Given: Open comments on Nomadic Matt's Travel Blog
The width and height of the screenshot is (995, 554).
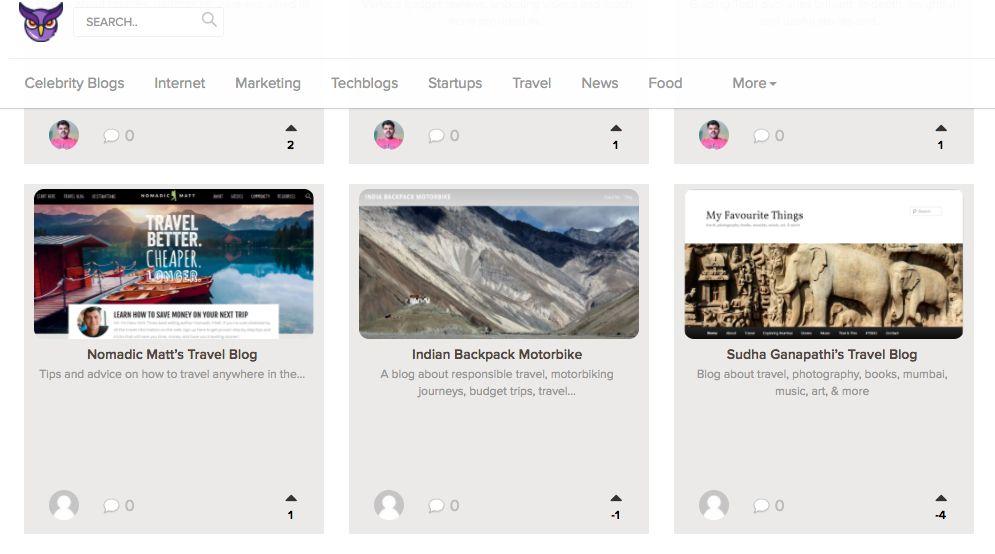Looking at the screenshot, I should [119, 506].
